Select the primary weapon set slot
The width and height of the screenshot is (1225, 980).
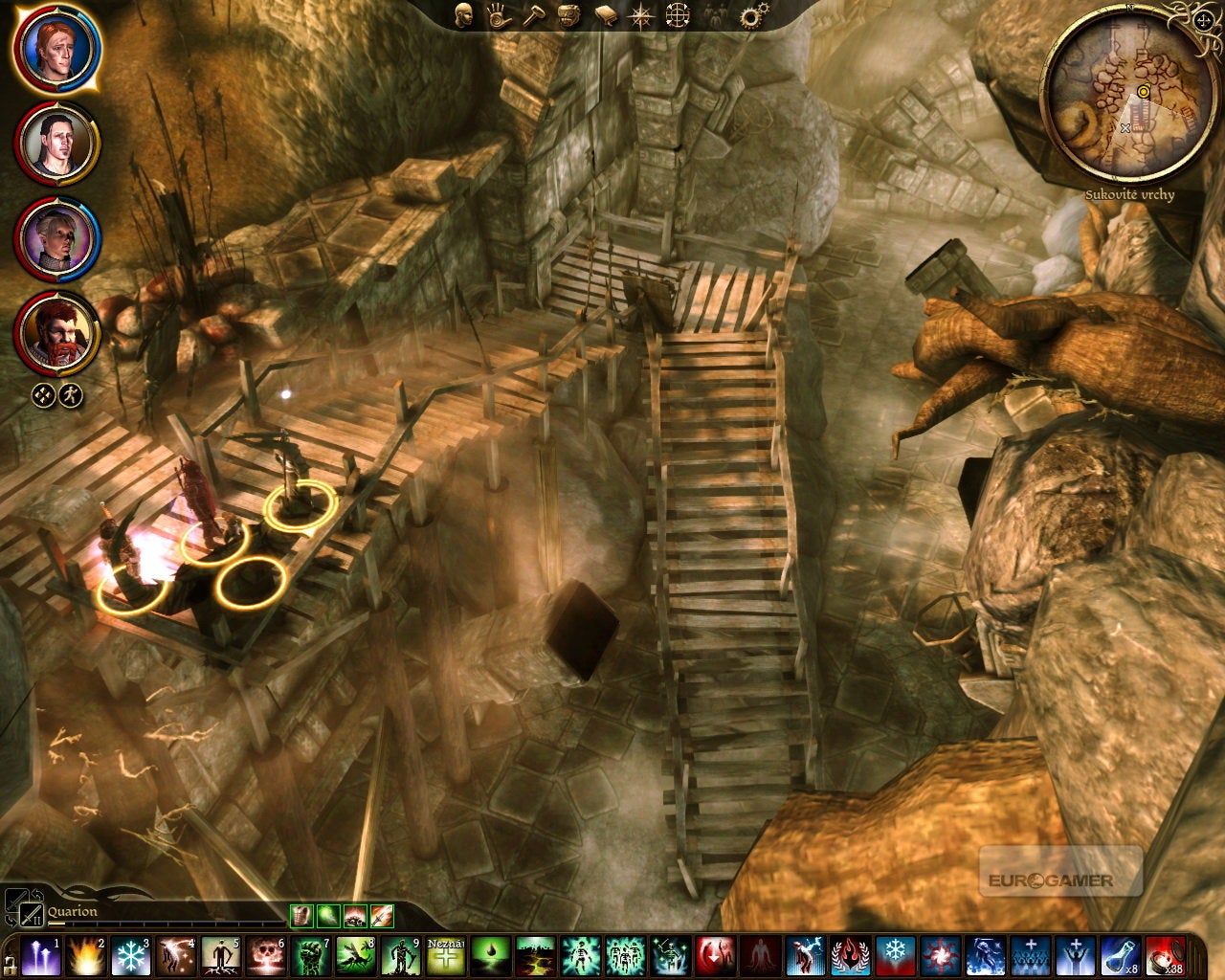pyautogui.click(x=16, y=901)
